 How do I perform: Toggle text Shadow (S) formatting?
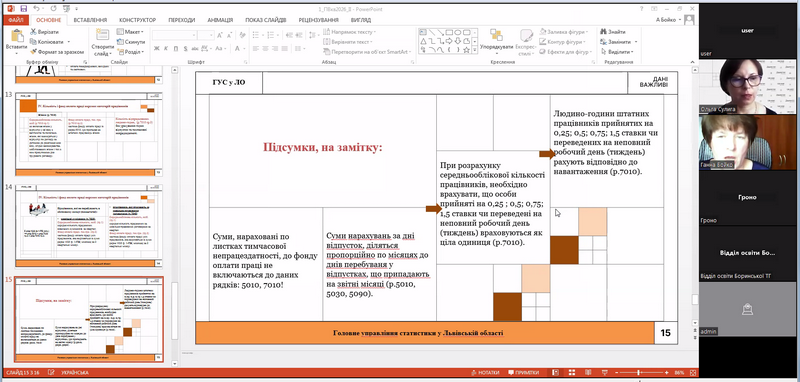186,48
